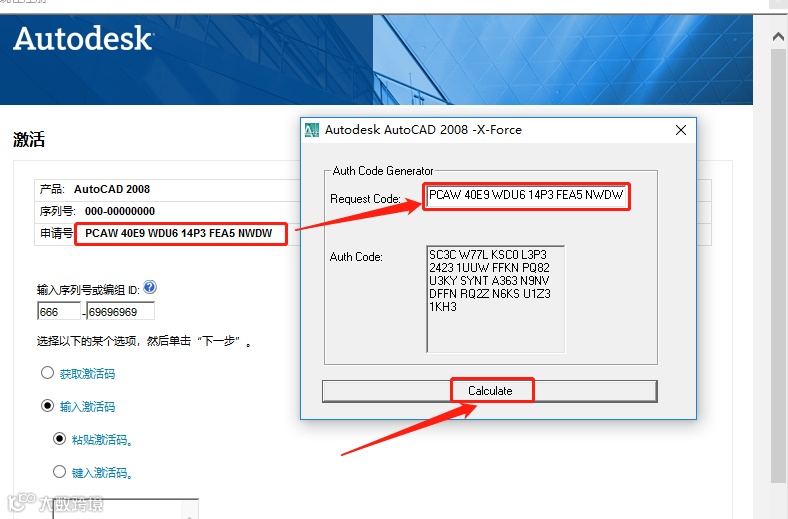Image resolution: width=788 pixels, height=519 pixels.
Task: Choose the 粘贴激活码 radio option
Action: point(59,439)
